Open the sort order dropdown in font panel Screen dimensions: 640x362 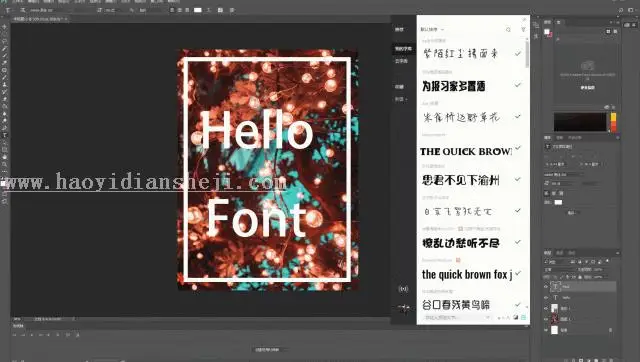click(x=432, y=29)
